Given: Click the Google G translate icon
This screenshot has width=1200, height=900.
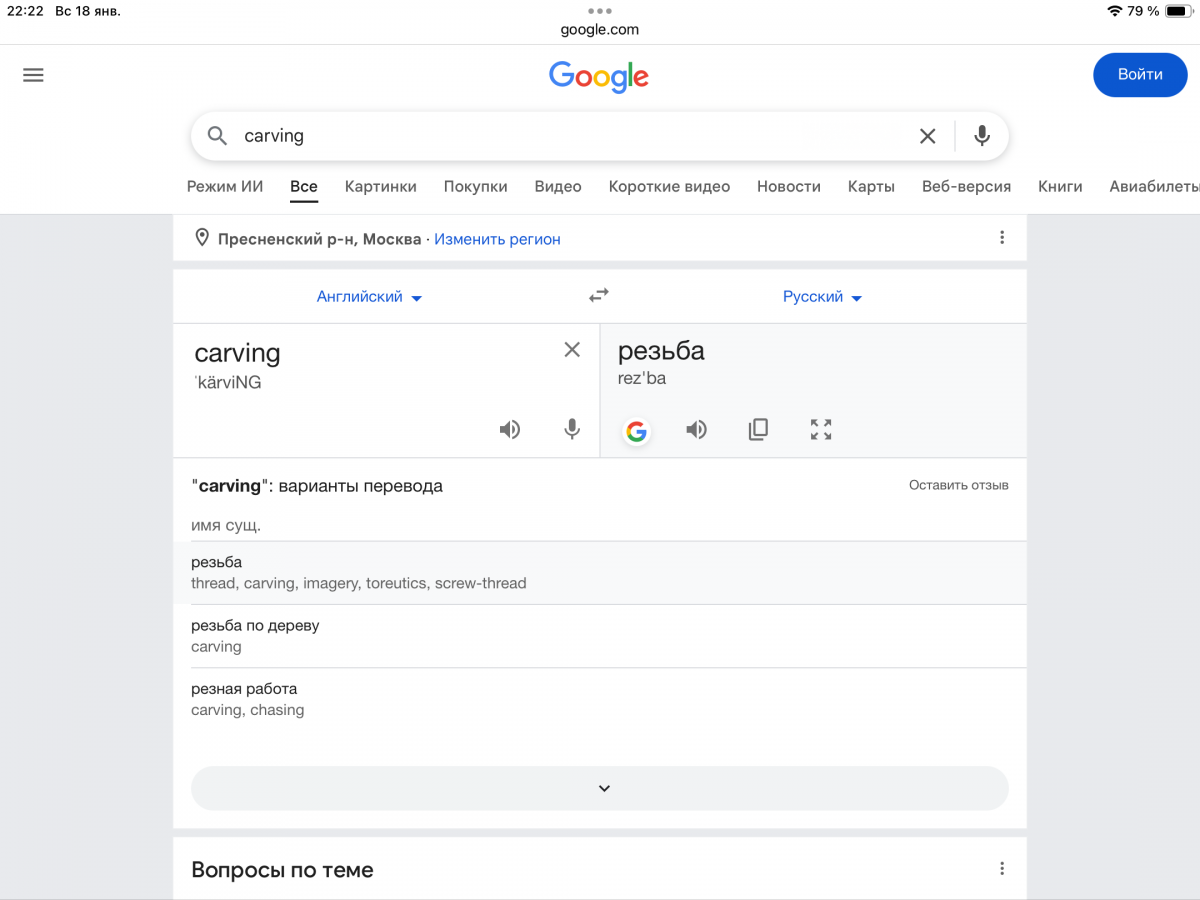Looking at the screenshot, I should (x=636, y=431).
